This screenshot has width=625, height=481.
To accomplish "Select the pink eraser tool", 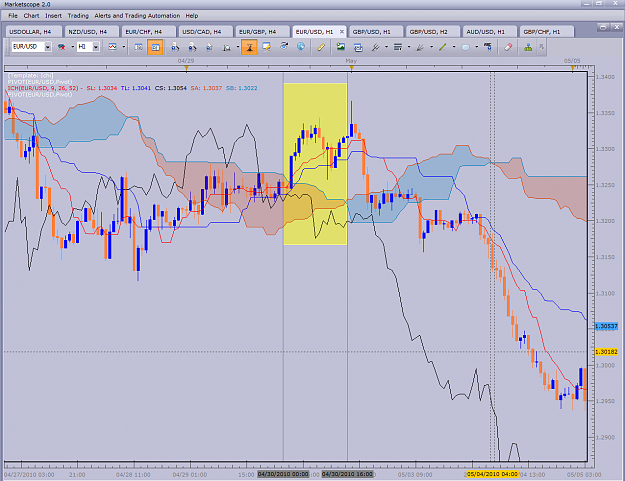I will pos(508,47).
